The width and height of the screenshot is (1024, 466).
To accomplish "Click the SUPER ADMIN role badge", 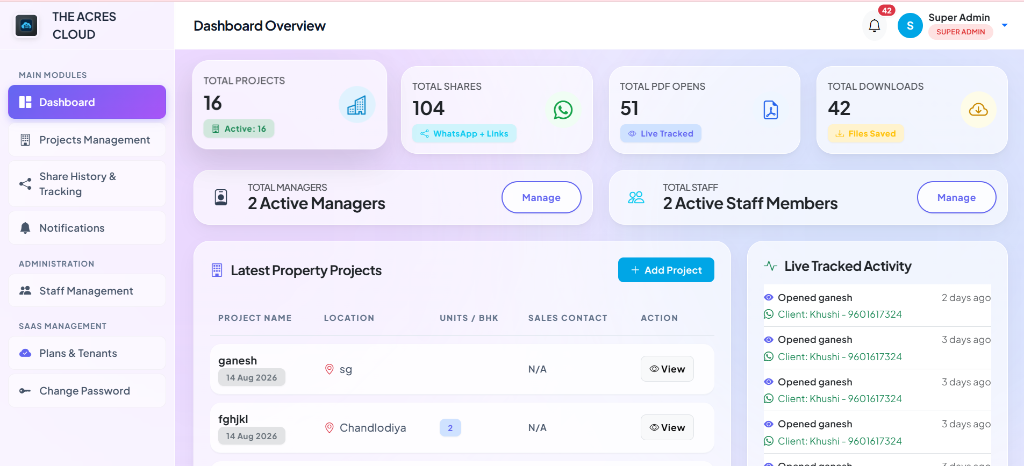I will click(x=961, y=32).
